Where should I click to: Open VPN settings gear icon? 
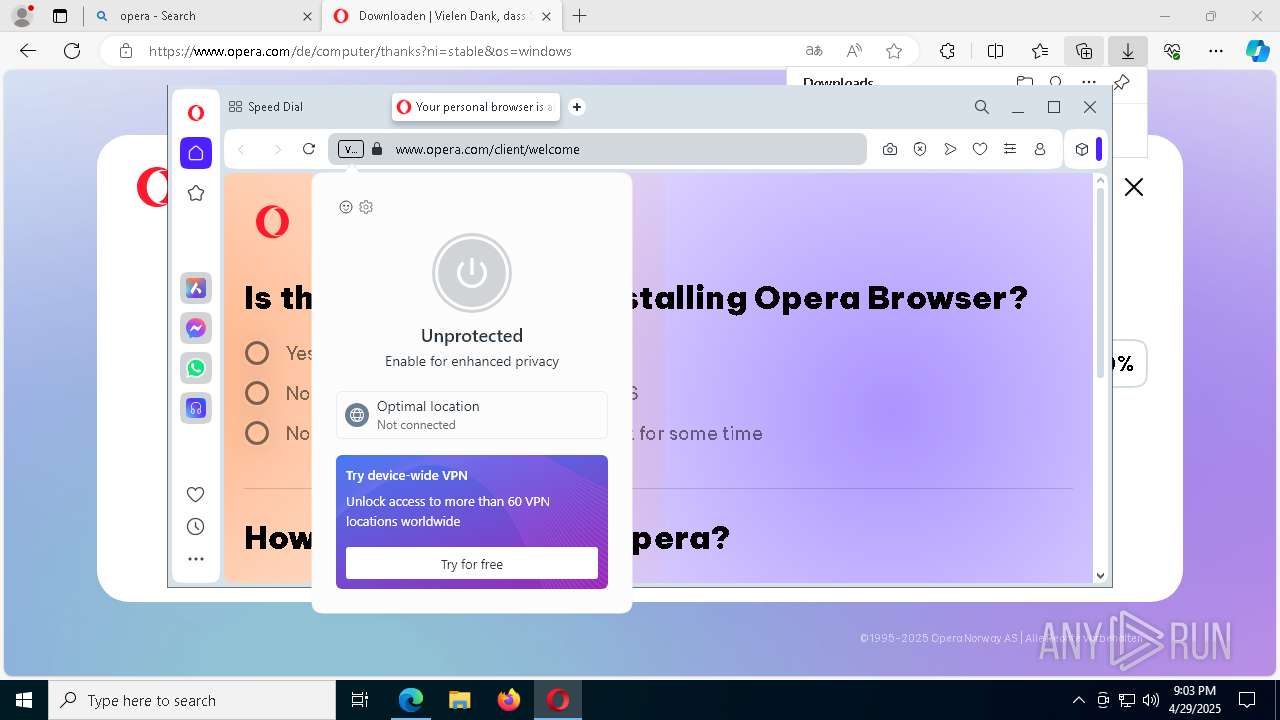click(366, 207)
